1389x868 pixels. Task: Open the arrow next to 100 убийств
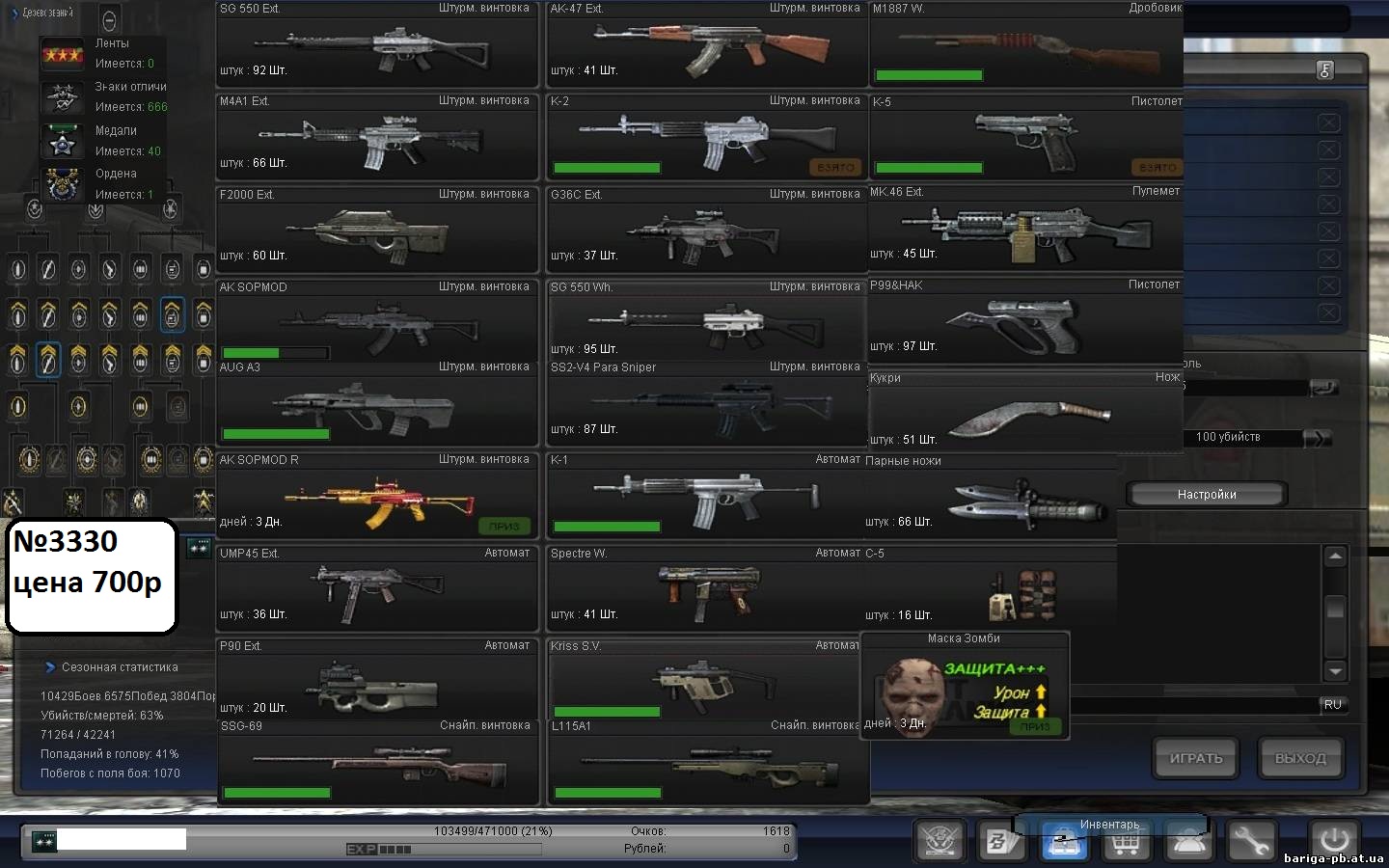tap(1317, 438)
